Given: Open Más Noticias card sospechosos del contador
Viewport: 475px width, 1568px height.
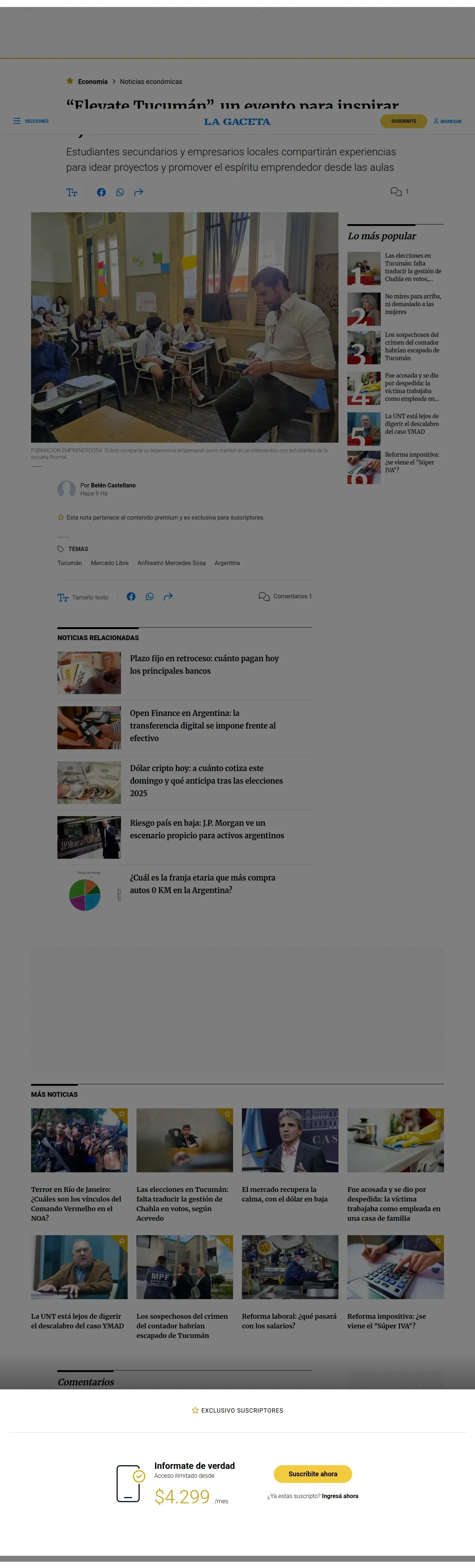Looking at the screenshot, I should (182, 1326).
